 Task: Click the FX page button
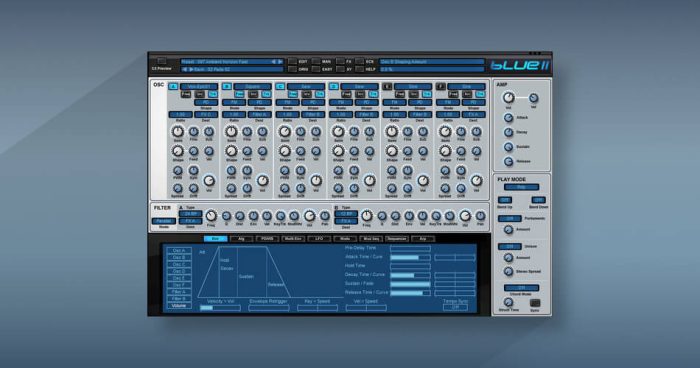tap(341, 62)
